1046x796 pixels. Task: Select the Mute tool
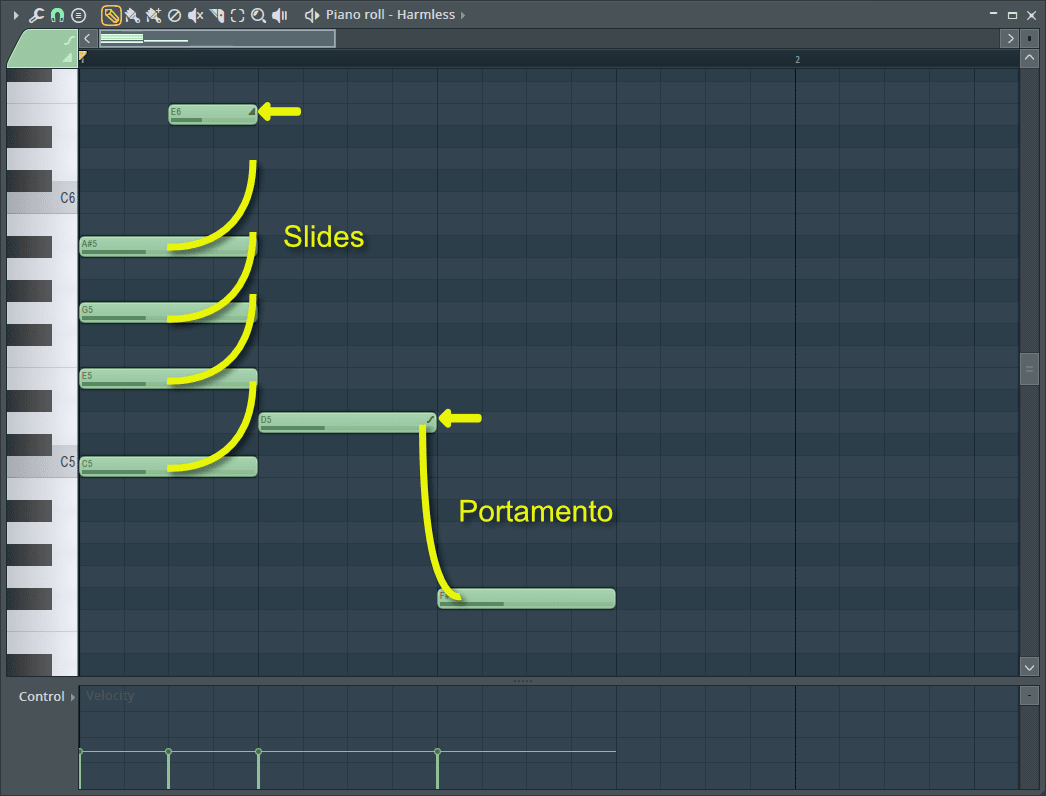(195, 15)
